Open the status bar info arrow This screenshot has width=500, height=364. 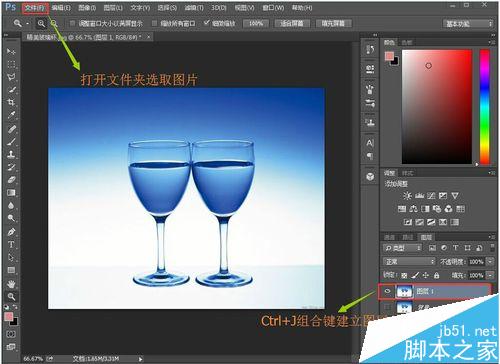pos(140,359)
